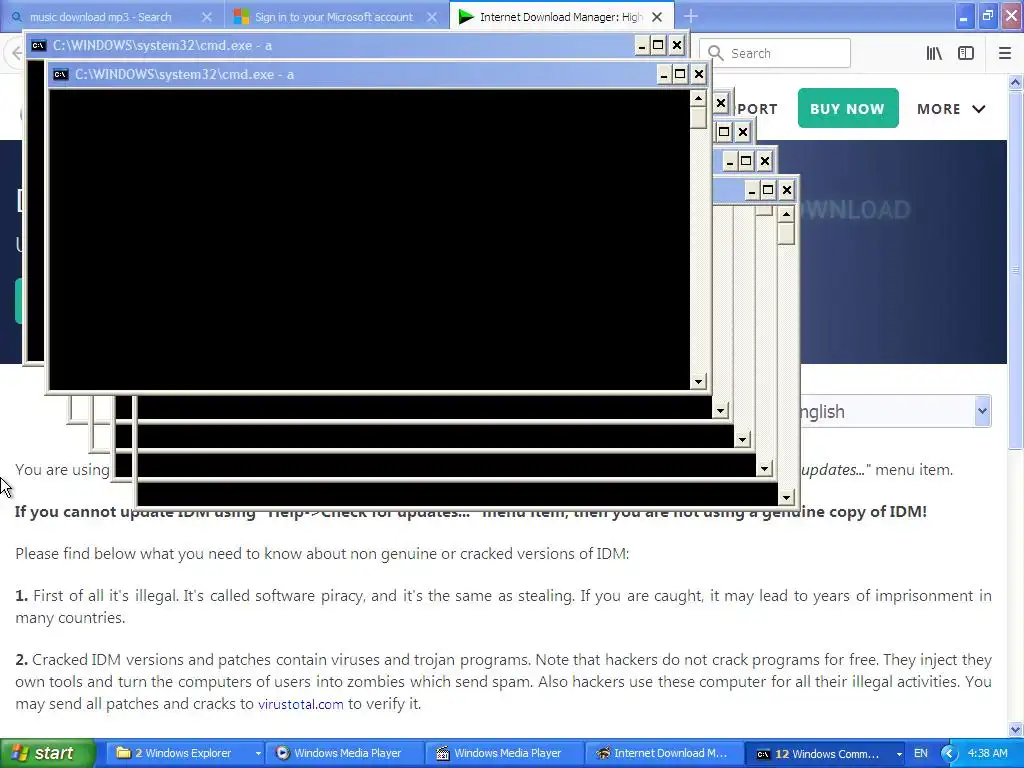Click the front cmd.exe title bar icon

[x=61, y=74]
